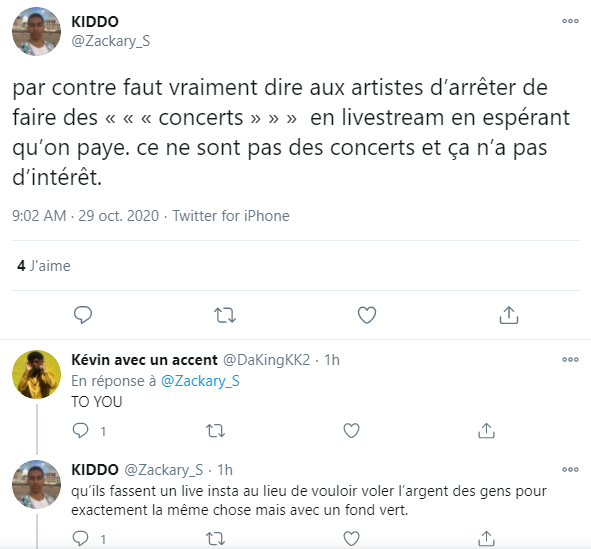The height and width of the screenshot is (549, 591).
Task: Open more options on KIDDO's reply
Action: [x=570, y=469]
